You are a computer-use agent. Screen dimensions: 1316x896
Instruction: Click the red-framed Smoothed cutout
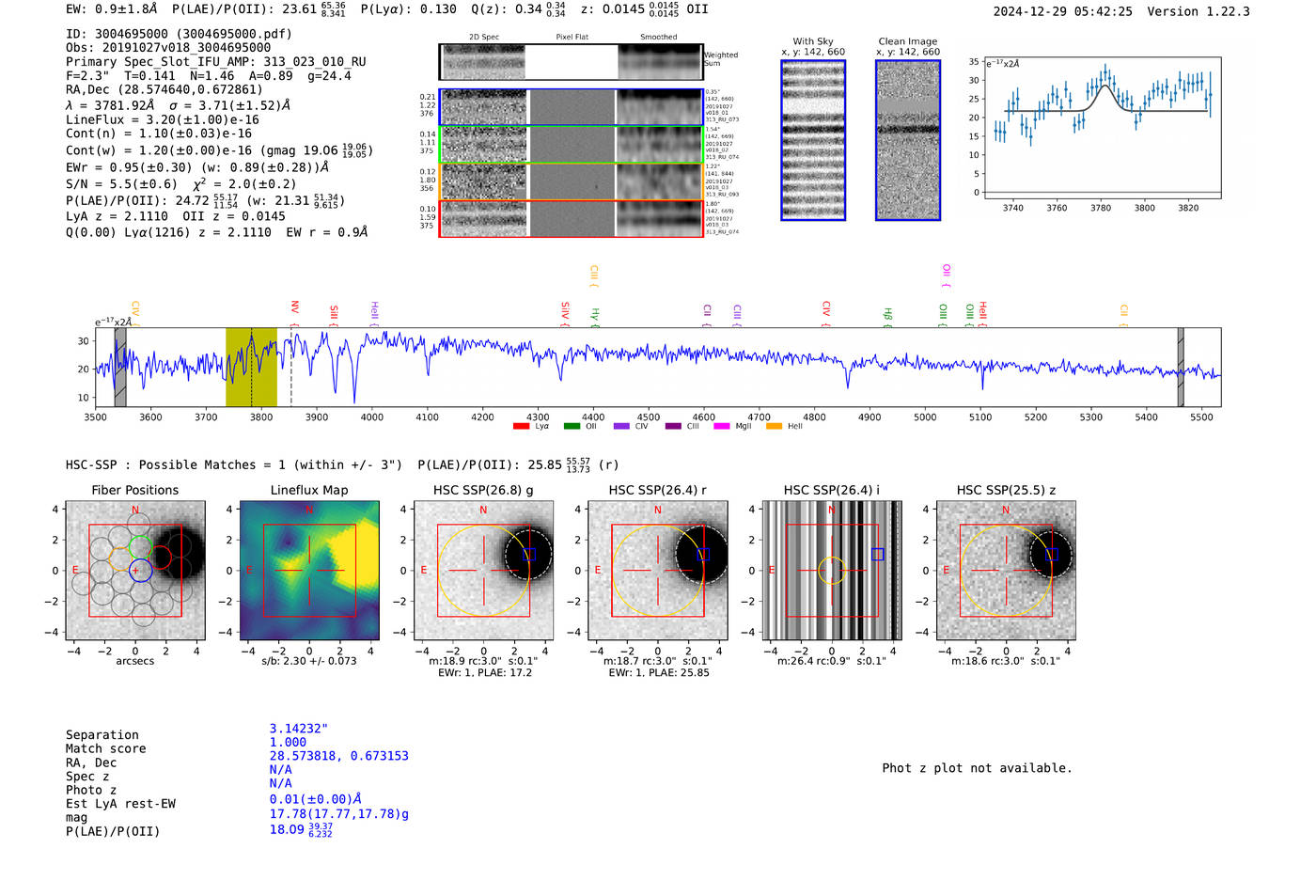[659, 219]
